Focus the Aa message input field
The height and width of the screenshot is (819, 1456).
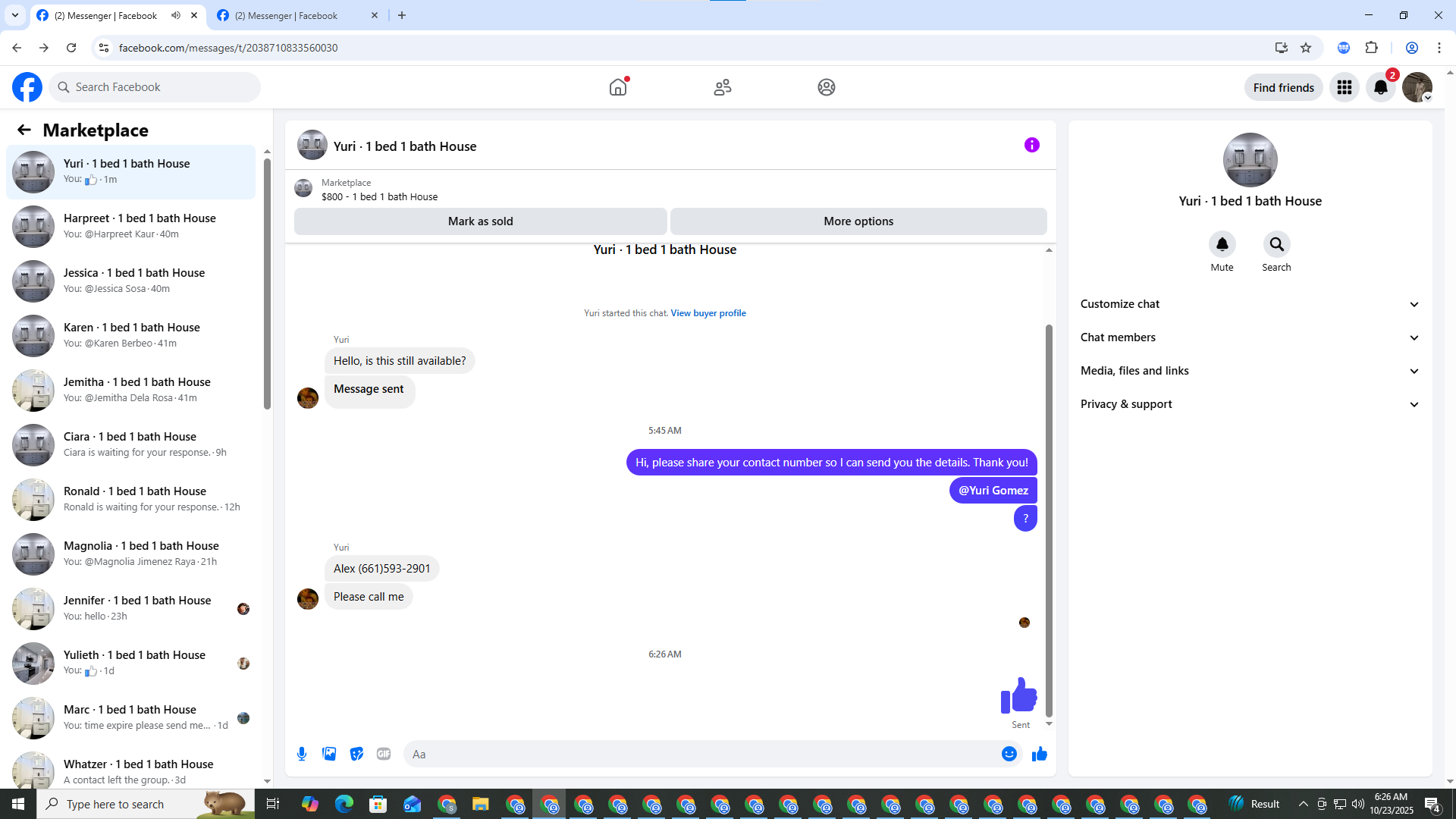(701, 754)
